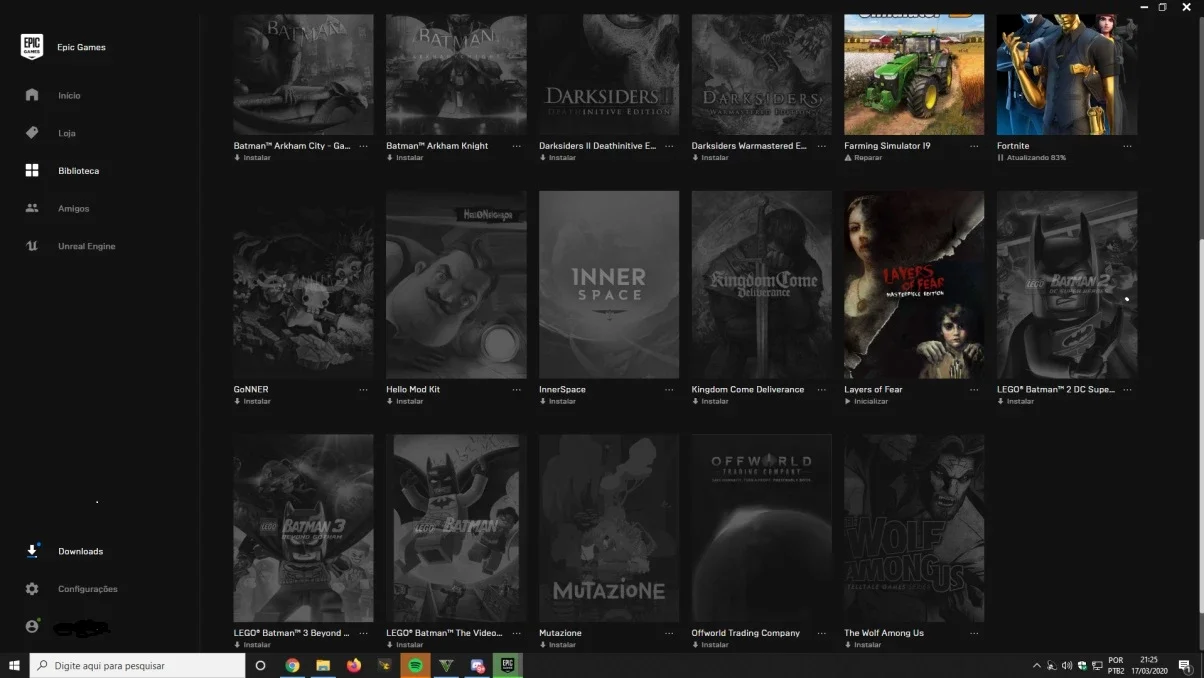Open The Wolf Among Us cover art
Image resolution: width=1204 pixels, height=678 pixels.
tap(914, 528)
